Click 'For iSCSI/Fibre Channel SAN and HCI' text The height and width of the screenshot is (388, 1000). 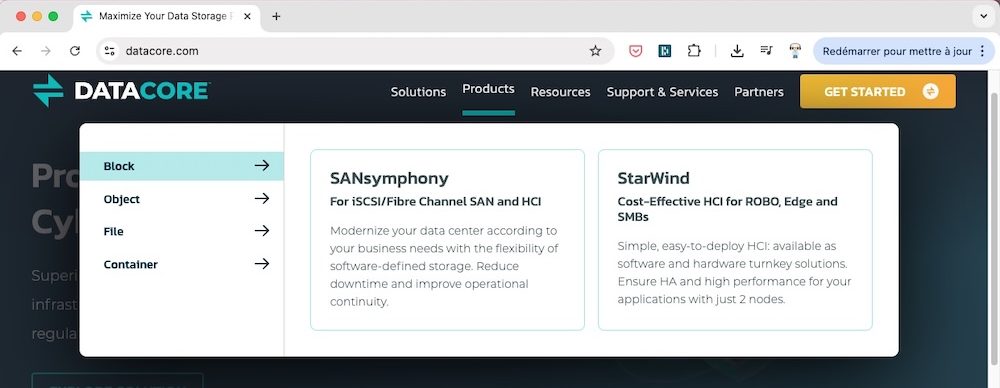tap(436, 202)
